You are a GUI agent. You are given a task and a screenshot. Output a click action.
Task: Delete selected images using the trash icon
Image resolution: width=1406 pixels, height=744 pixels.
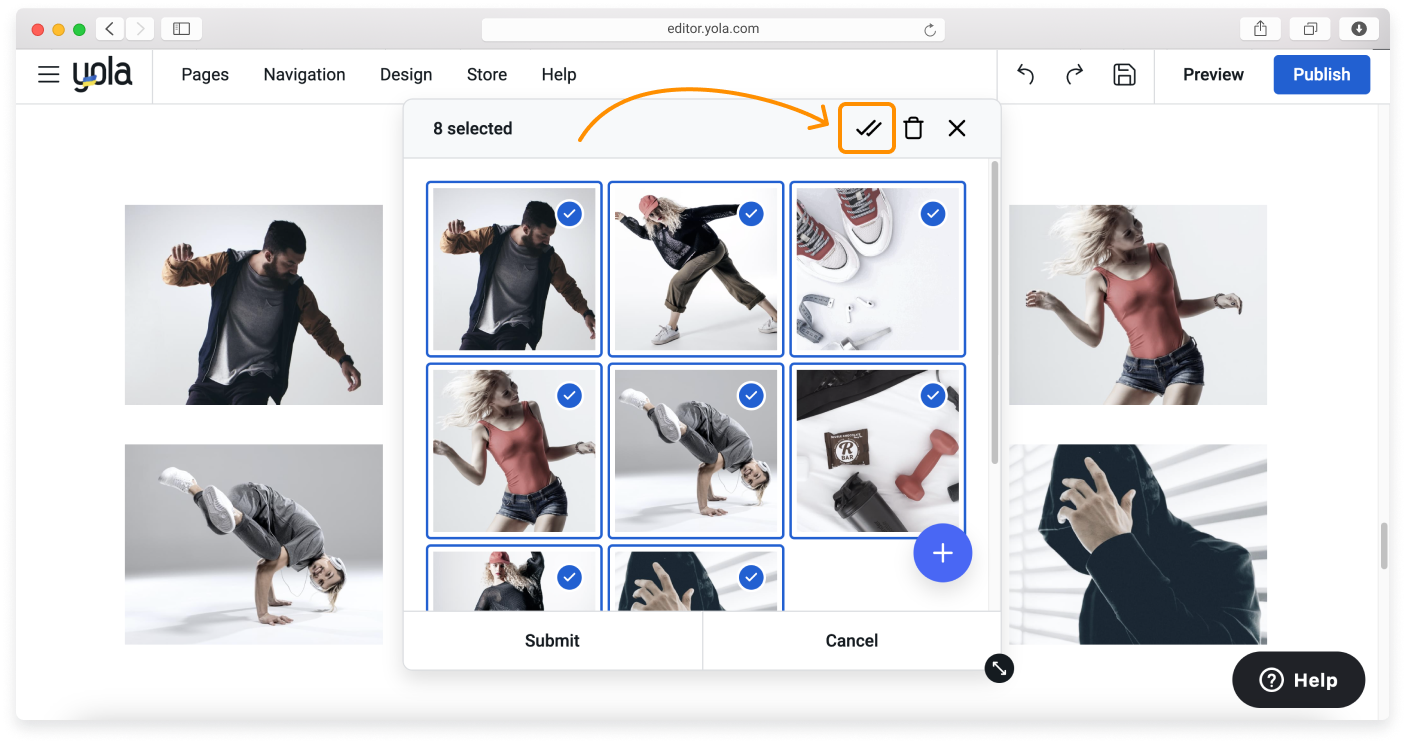click(912, 128)
